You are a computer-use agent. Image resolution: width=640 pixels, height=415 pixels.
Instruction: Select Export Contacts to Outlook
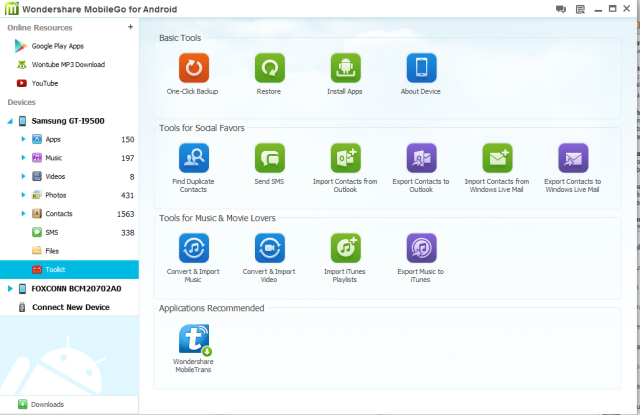click(421, 158)
